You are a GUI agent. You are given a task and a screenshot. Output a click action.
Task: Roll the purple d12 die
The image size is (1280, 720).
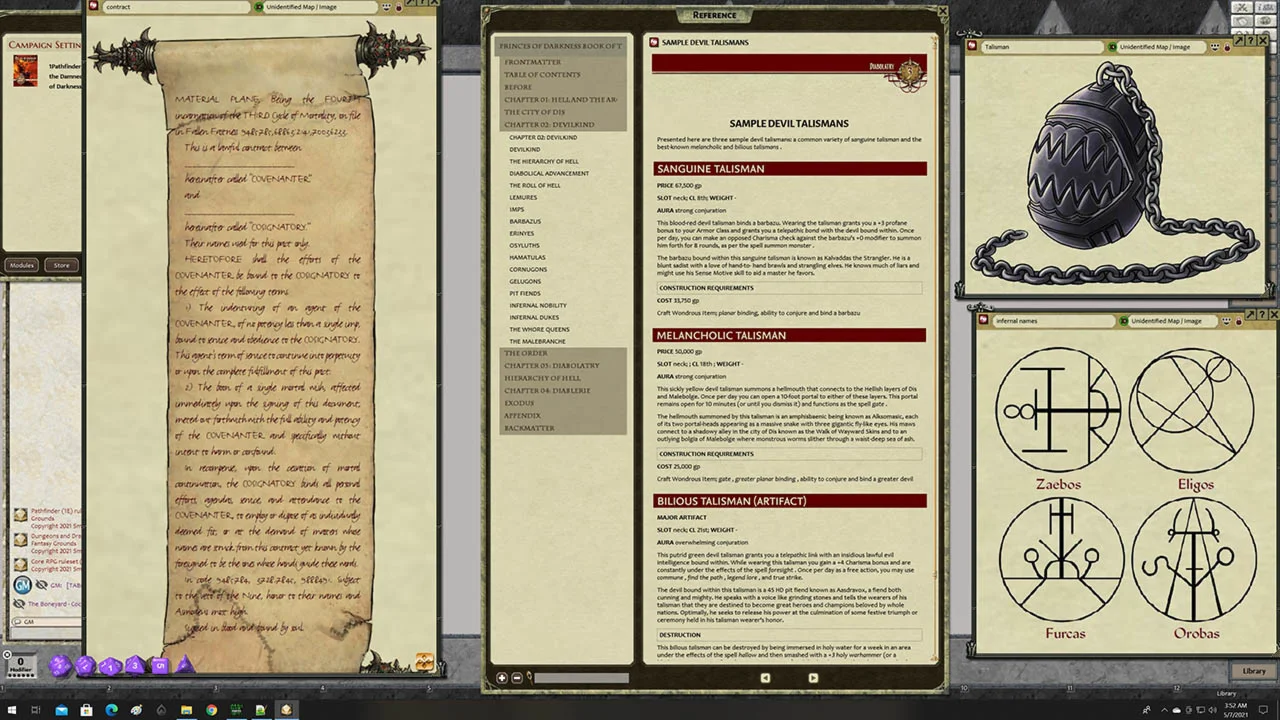[x=85, y=666]
